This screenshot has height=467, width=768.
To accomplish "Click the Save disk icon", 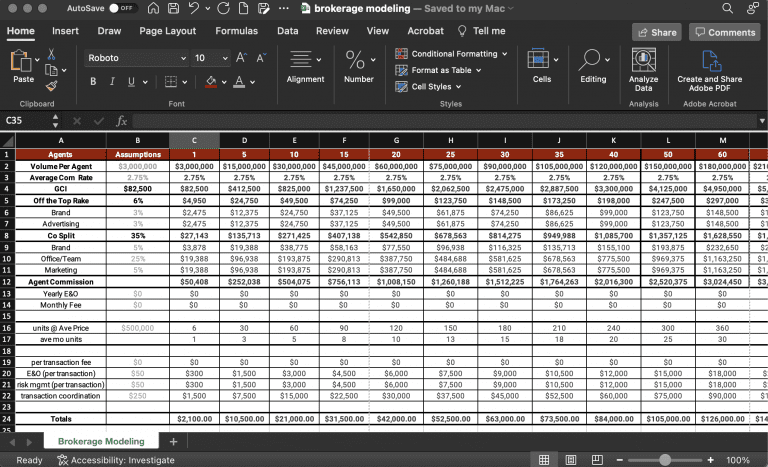I will (173, 8).
